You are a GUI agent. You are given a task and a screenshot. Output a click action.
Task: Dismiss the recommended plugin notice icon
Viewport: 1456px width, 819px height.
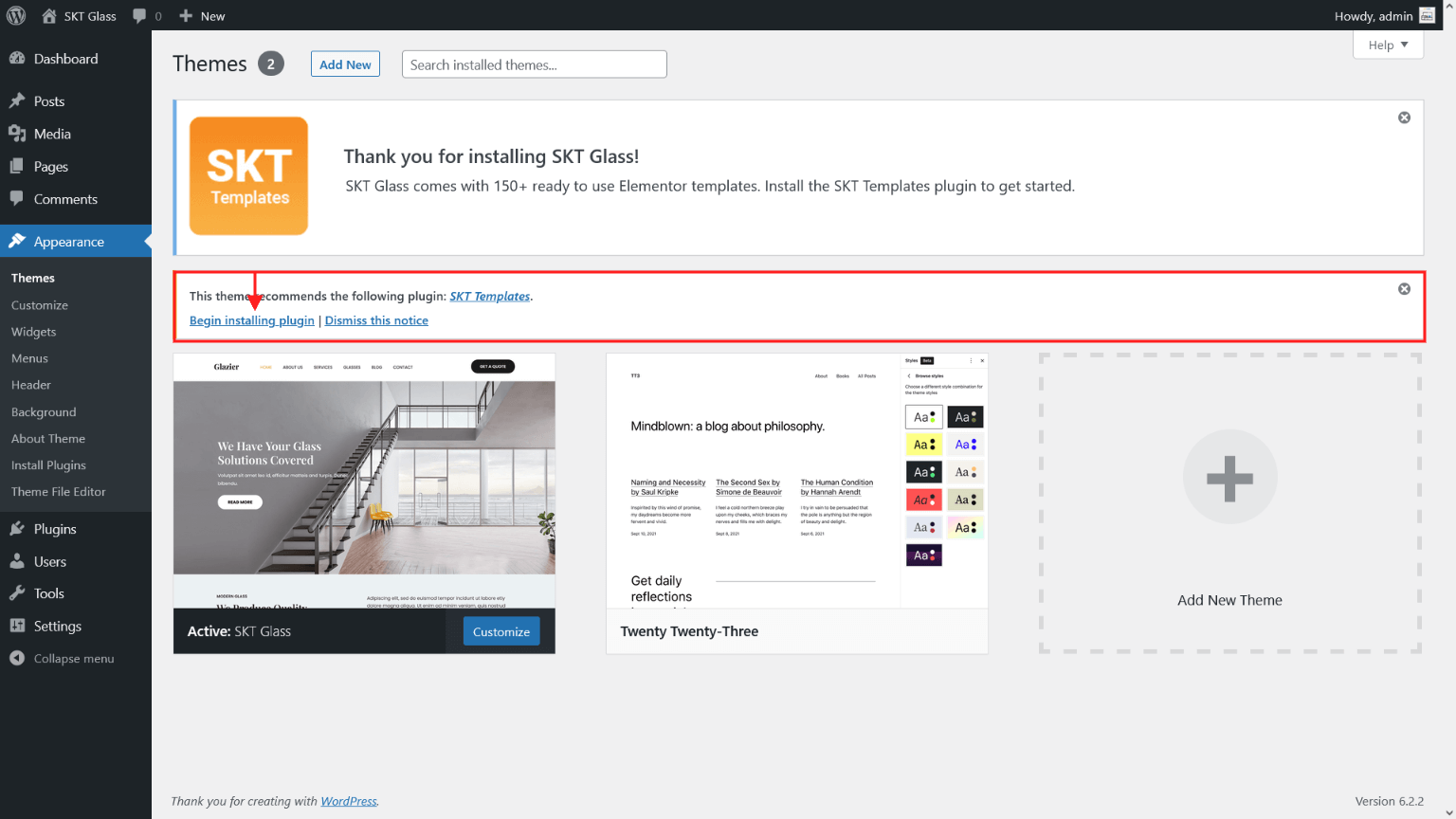coord(1404,289)
